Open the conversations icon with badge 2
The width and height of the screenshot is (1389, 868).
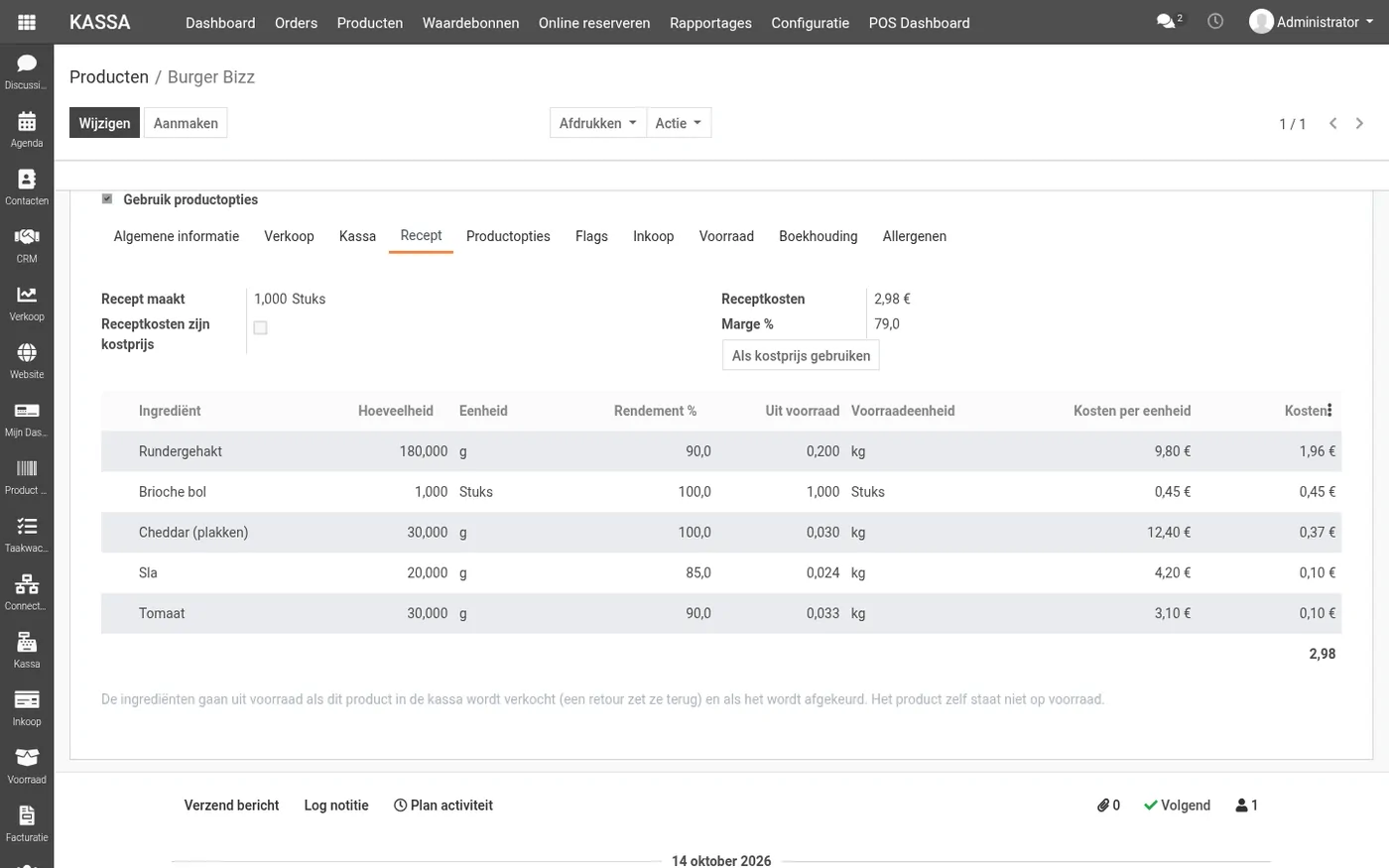[1170, 21]
